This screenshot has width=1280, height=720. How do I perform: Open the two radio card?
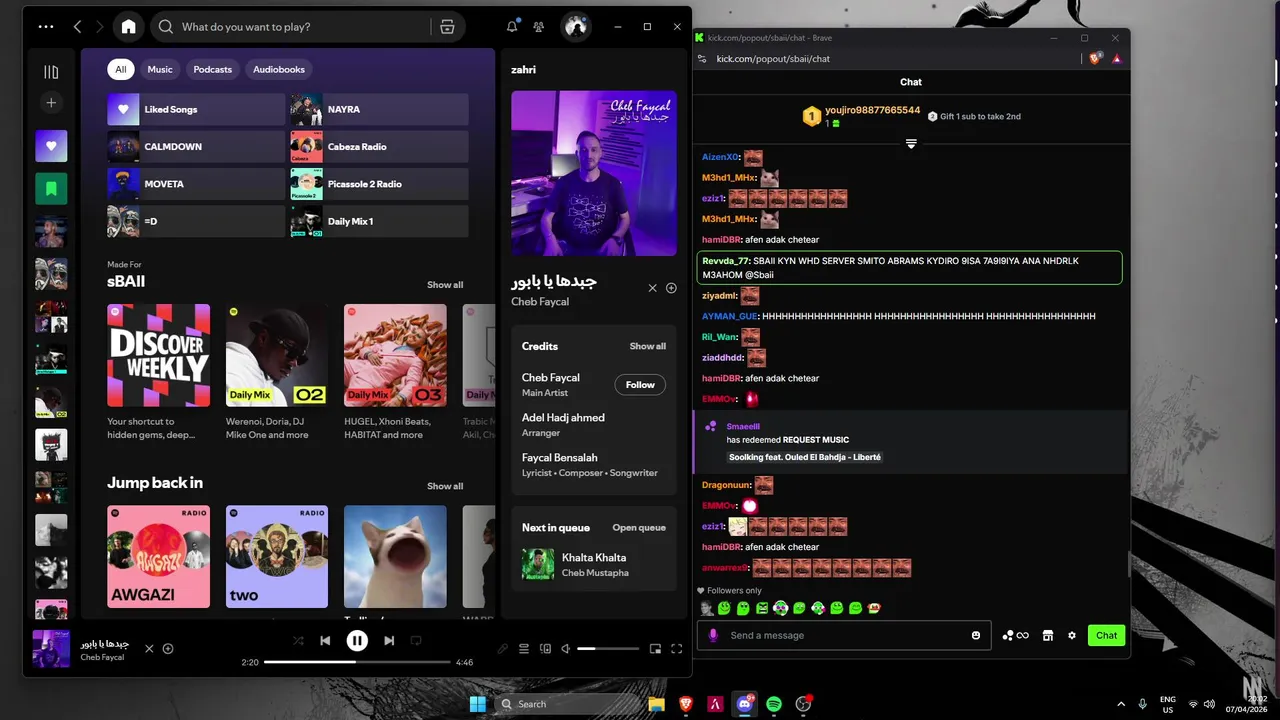tap(277, 556)
